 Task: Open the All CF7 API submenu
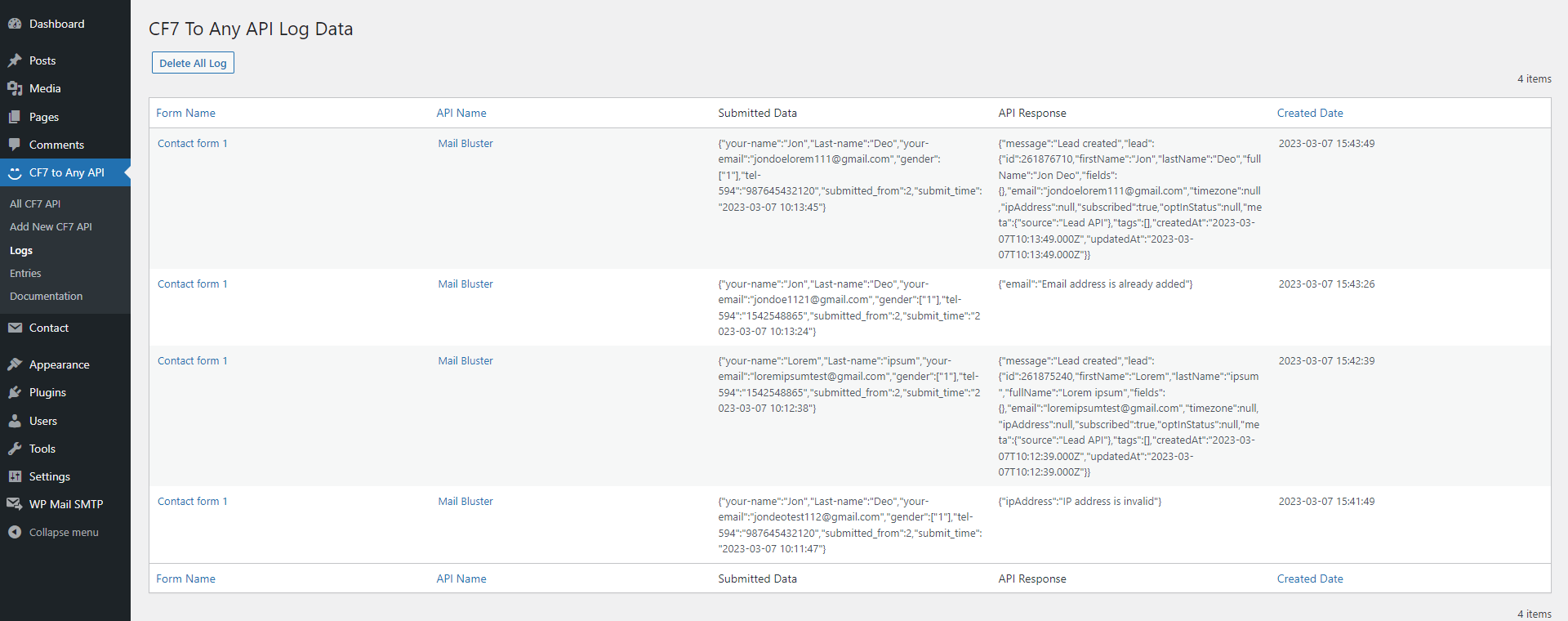(35, 203)
